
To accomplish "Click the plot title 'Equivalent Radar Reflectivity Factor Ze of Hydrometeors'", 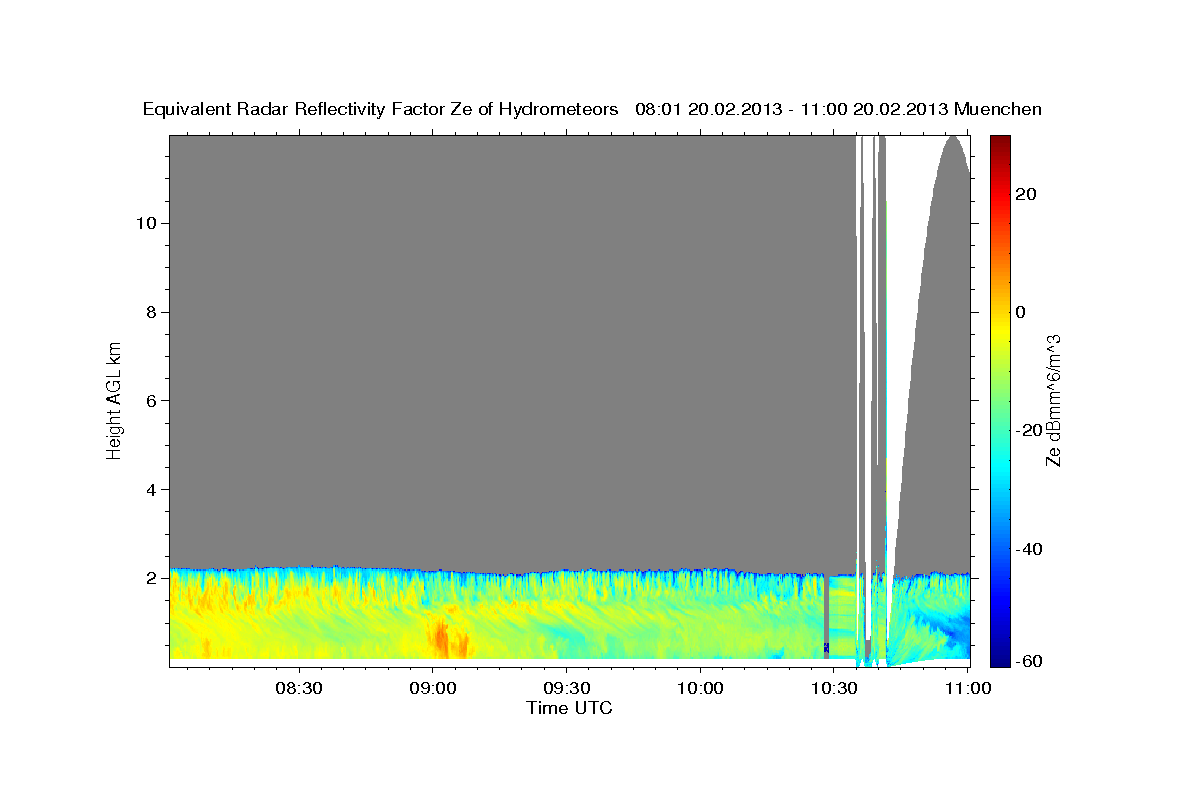I will coord(381,110).
